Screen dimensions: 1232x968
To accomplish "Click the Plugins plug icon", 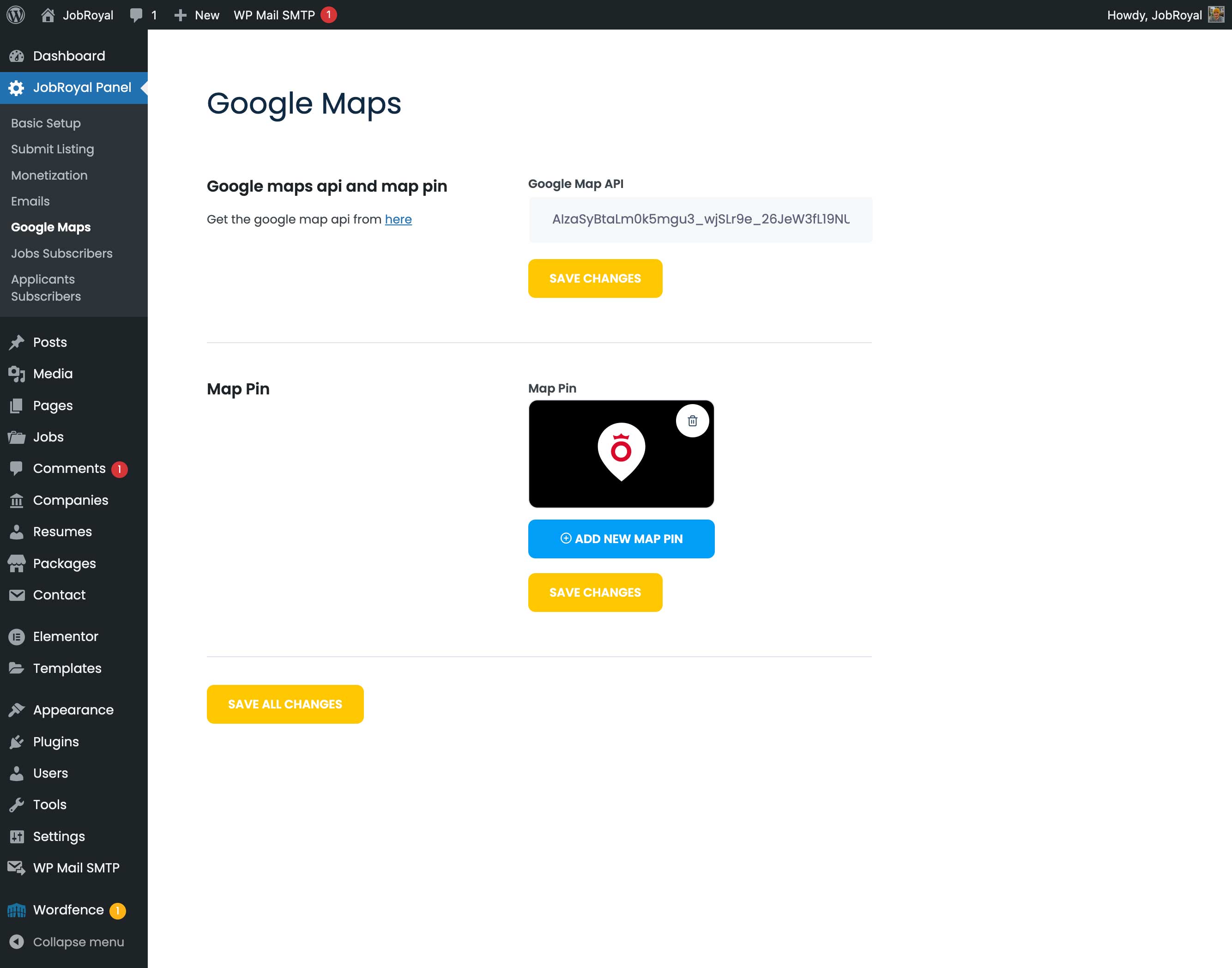I will click(17, 742).
